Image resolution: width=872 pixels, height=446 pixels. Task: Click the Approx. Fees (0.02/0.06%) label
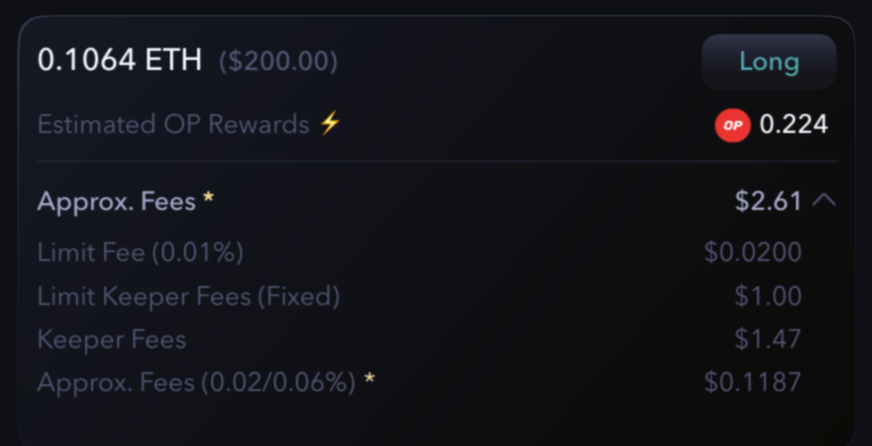click(x=196, y=382)
